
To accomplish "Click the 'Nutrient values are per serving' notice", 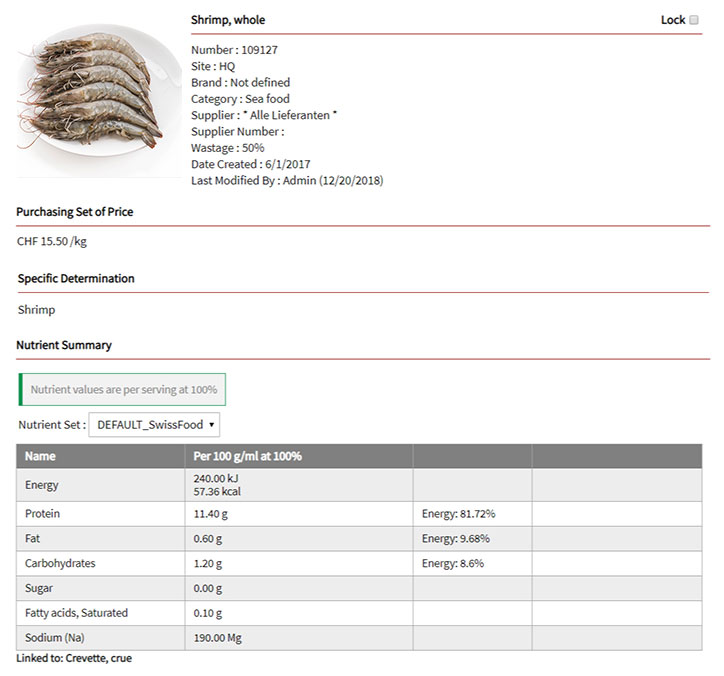I will point(123,390).
